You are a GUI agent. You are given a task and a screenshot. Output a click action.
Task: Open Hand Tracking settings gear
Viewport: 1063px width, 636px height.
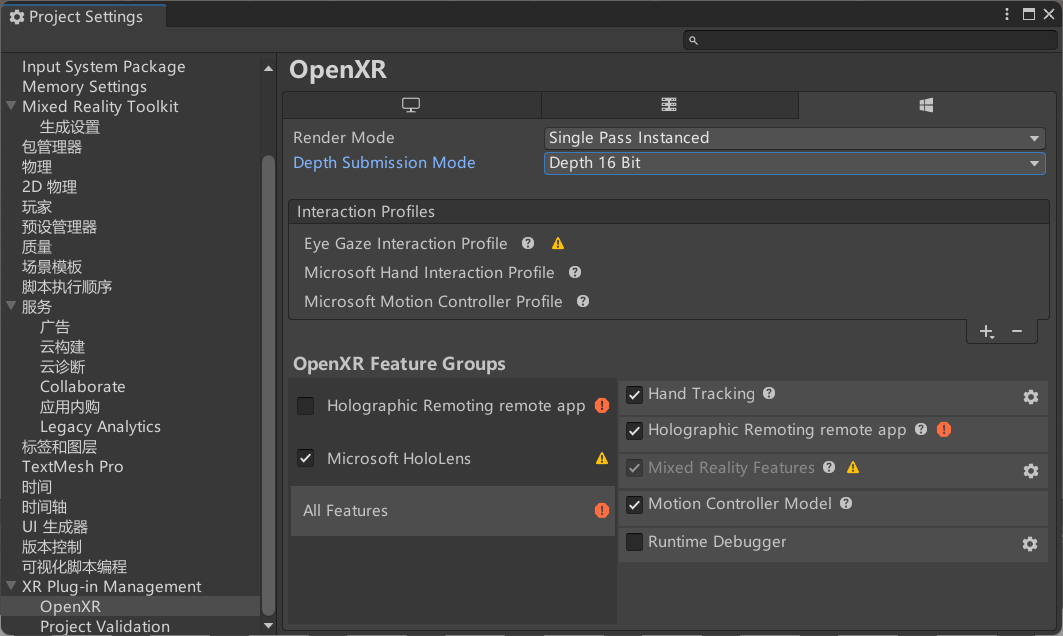(x=1030, y=397)
